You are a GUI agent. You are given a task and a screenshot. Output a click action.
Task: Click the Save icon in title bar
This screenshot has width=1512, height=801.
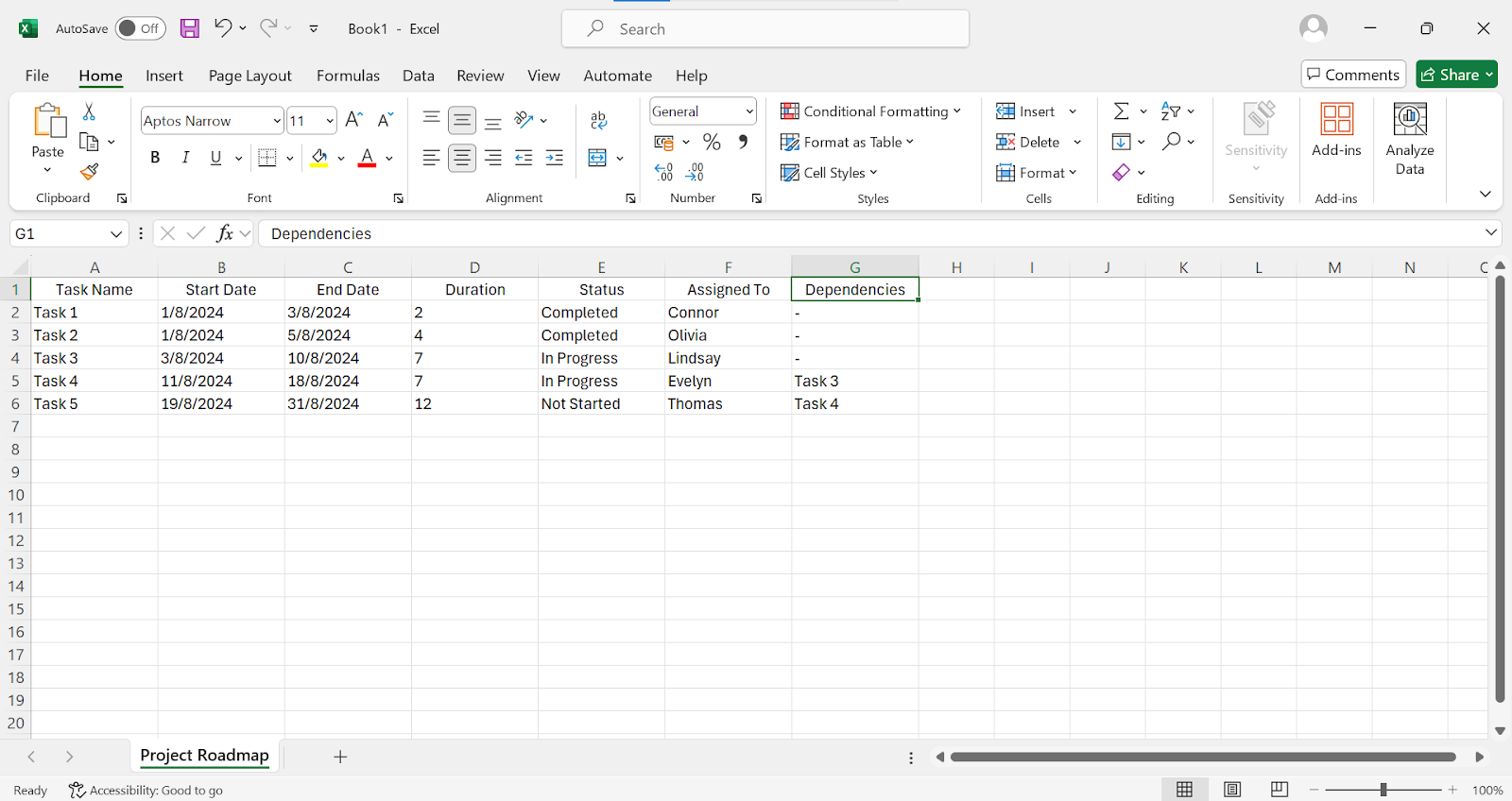pyautogui.click(x=190, y=28)
